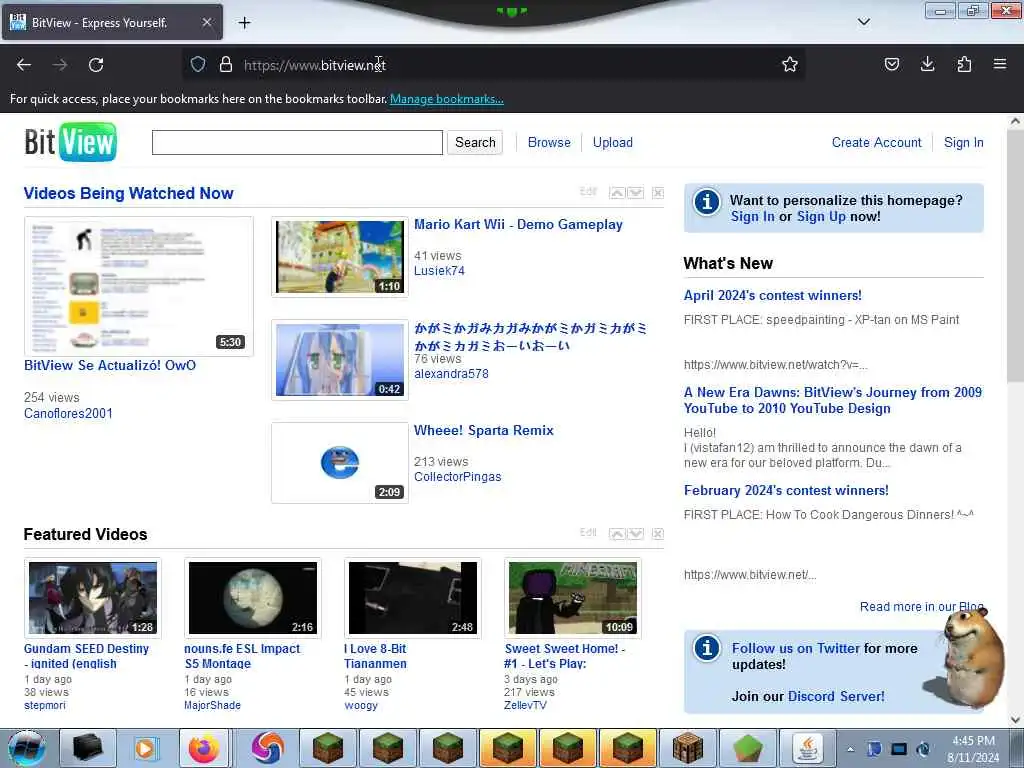
Task: Open February 2024's contest winners post
Action: (x=786, y=490)
